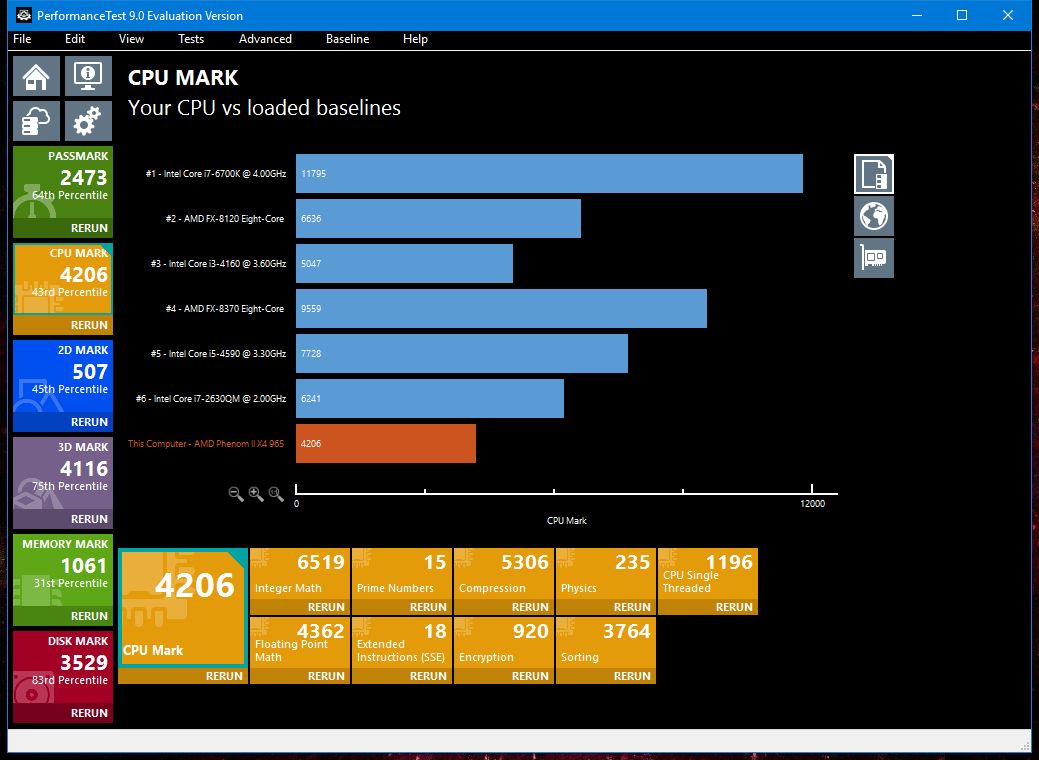Rerun the Integer Math test
The width and height of the screenshot is (1039, 760).
[x=300, y=607]
